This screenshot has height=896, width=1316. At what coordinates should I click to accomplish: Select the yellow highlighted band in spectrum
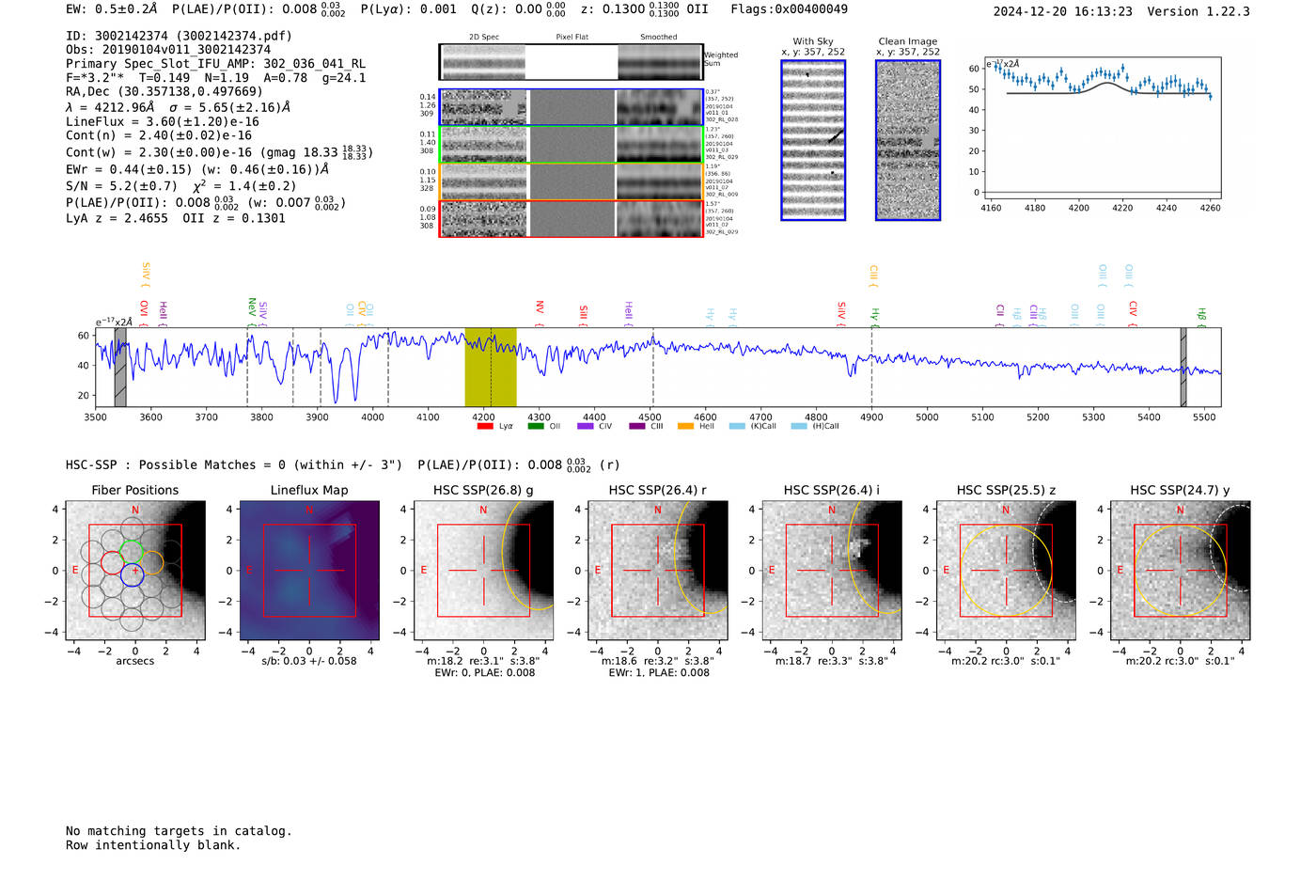(491, 367)
